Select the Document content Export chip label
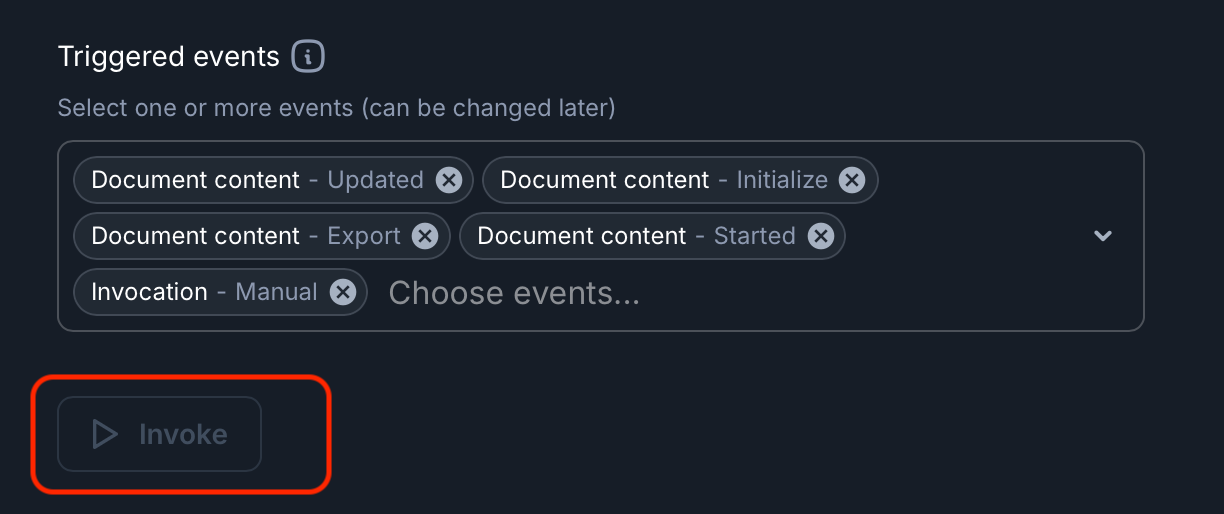 pos(245,236)
